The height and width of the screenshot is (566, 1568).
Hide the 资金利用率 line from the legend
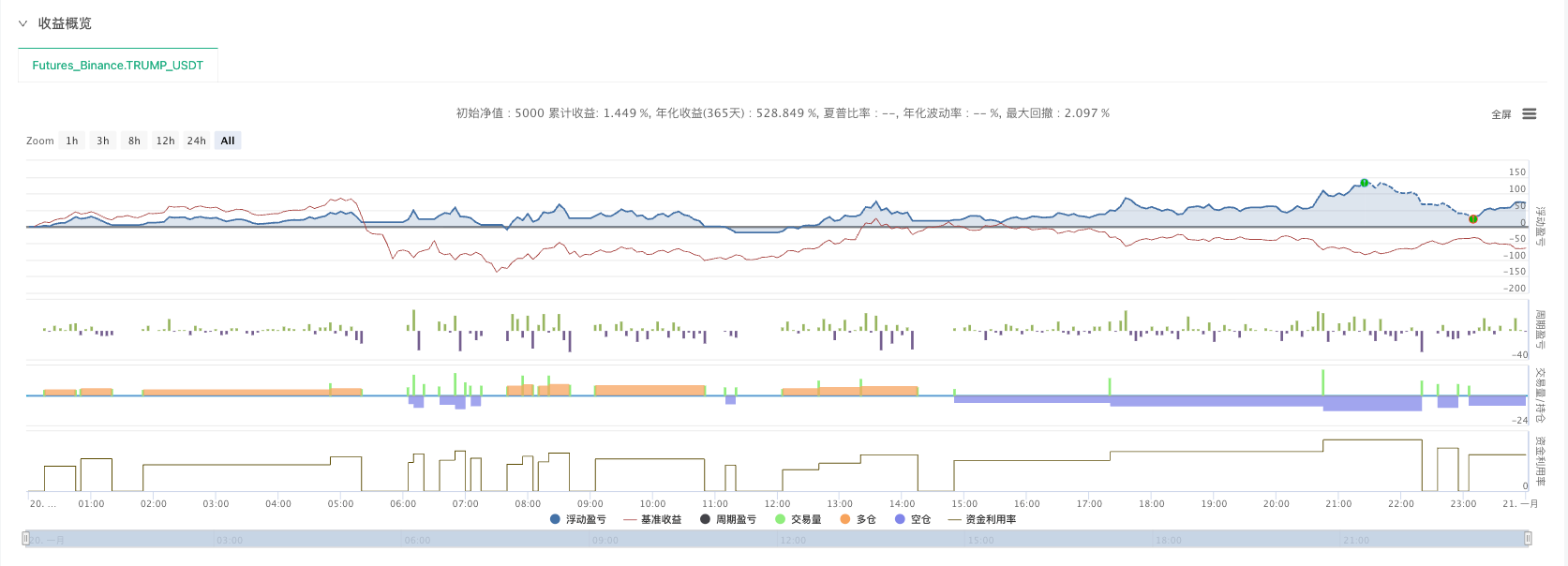982,519
